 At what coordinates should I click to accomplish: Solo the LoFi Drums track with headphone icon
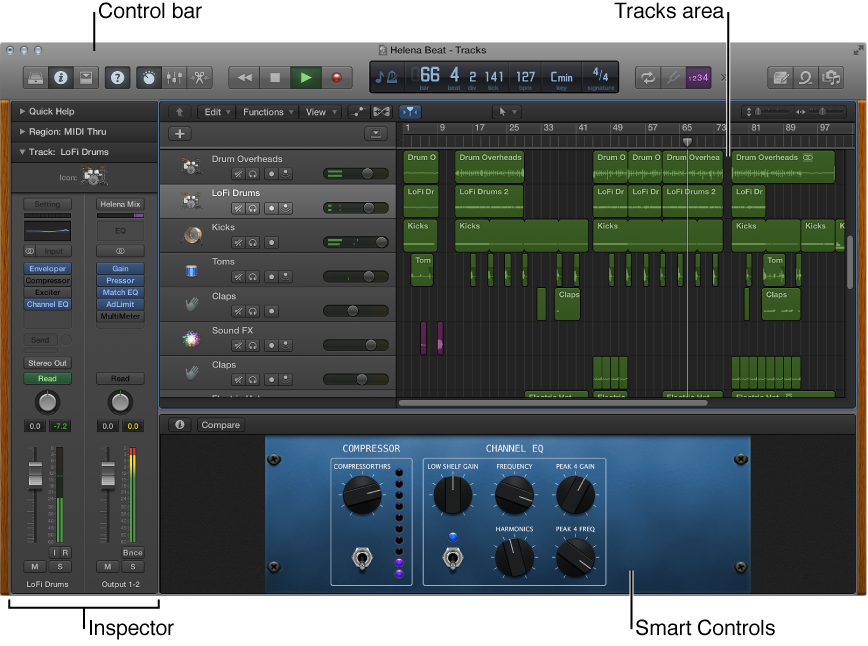pyautogui.click(x=251, y=207)
